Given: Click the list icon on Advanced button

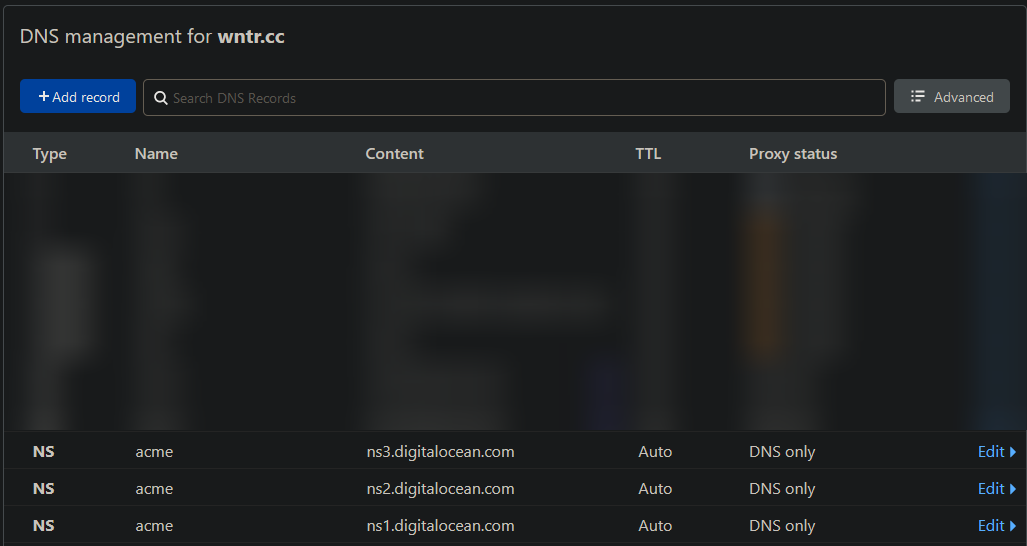Looking at the screenshot, I should (917, 97).
